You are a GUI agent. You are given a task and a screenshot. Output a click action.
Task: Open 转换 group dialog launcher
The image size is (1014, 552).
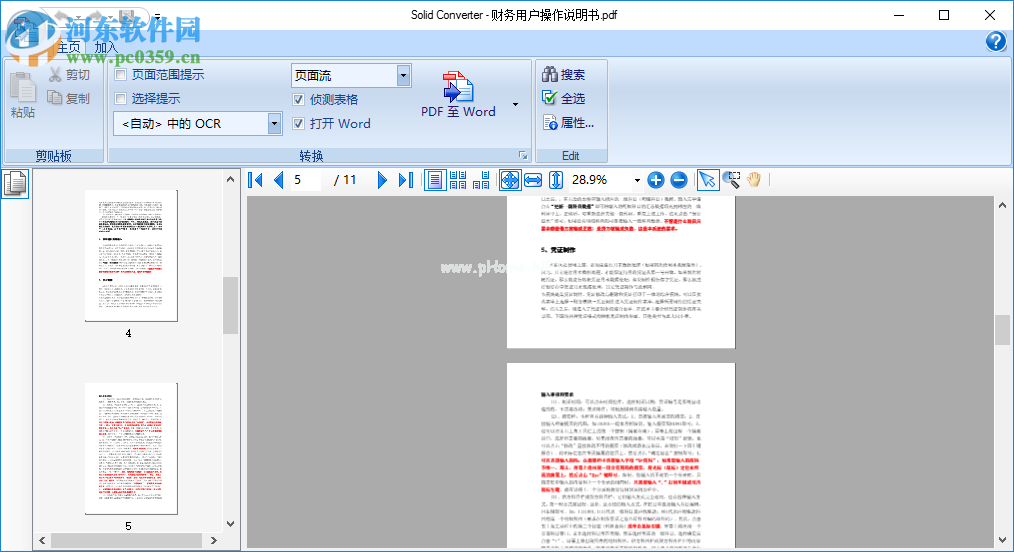[x=523, y=156]
